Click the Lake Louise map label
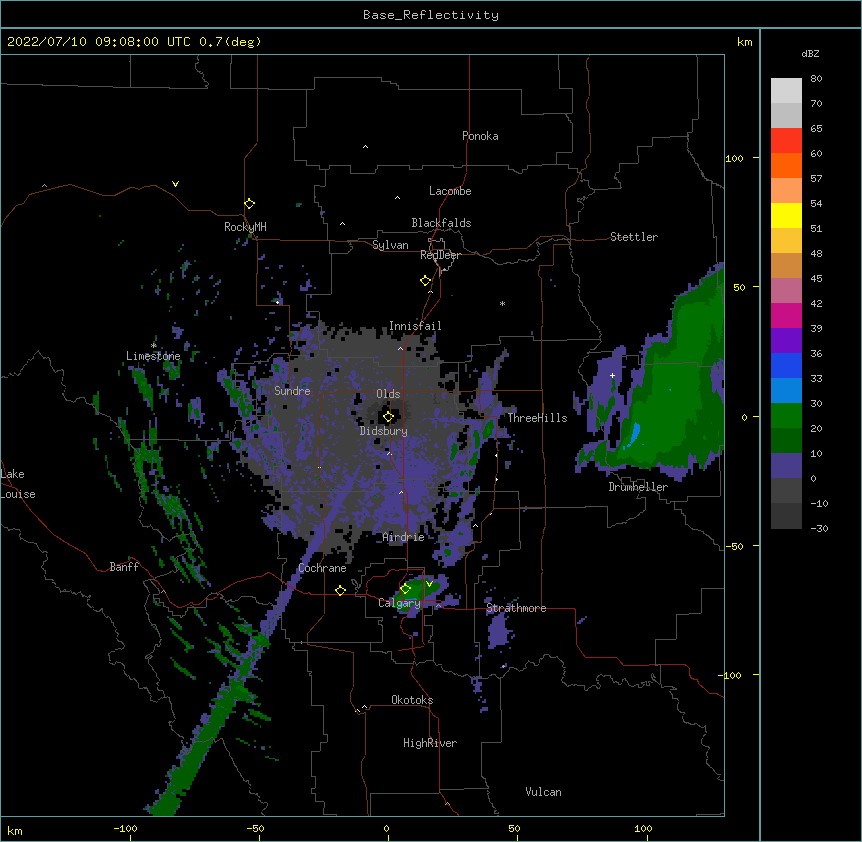This screenshot has height=842, width=862. [x=18, y=484]
